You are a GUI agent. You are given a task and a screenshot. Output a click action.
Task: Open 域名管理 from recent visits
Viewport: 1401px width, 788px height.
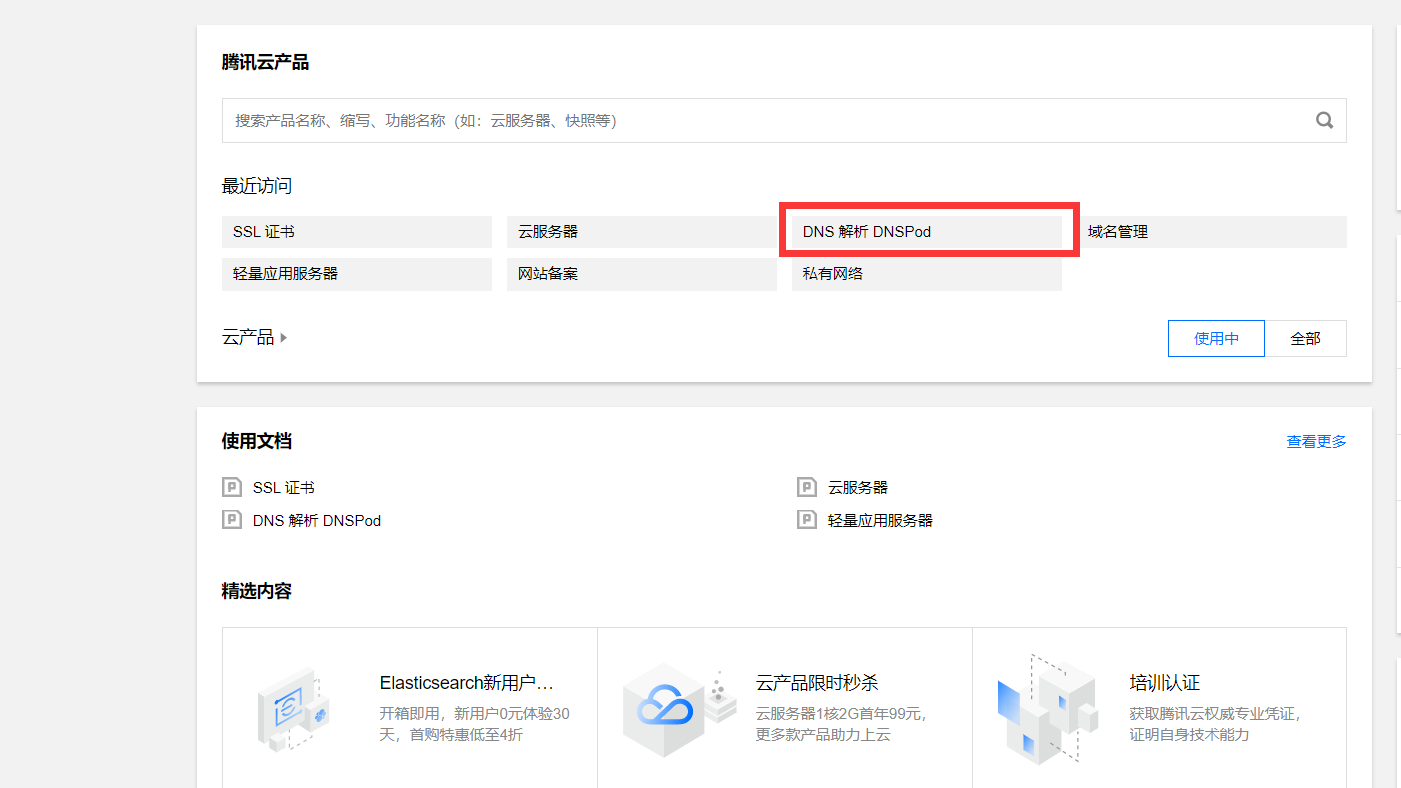tap(1212, 231)
